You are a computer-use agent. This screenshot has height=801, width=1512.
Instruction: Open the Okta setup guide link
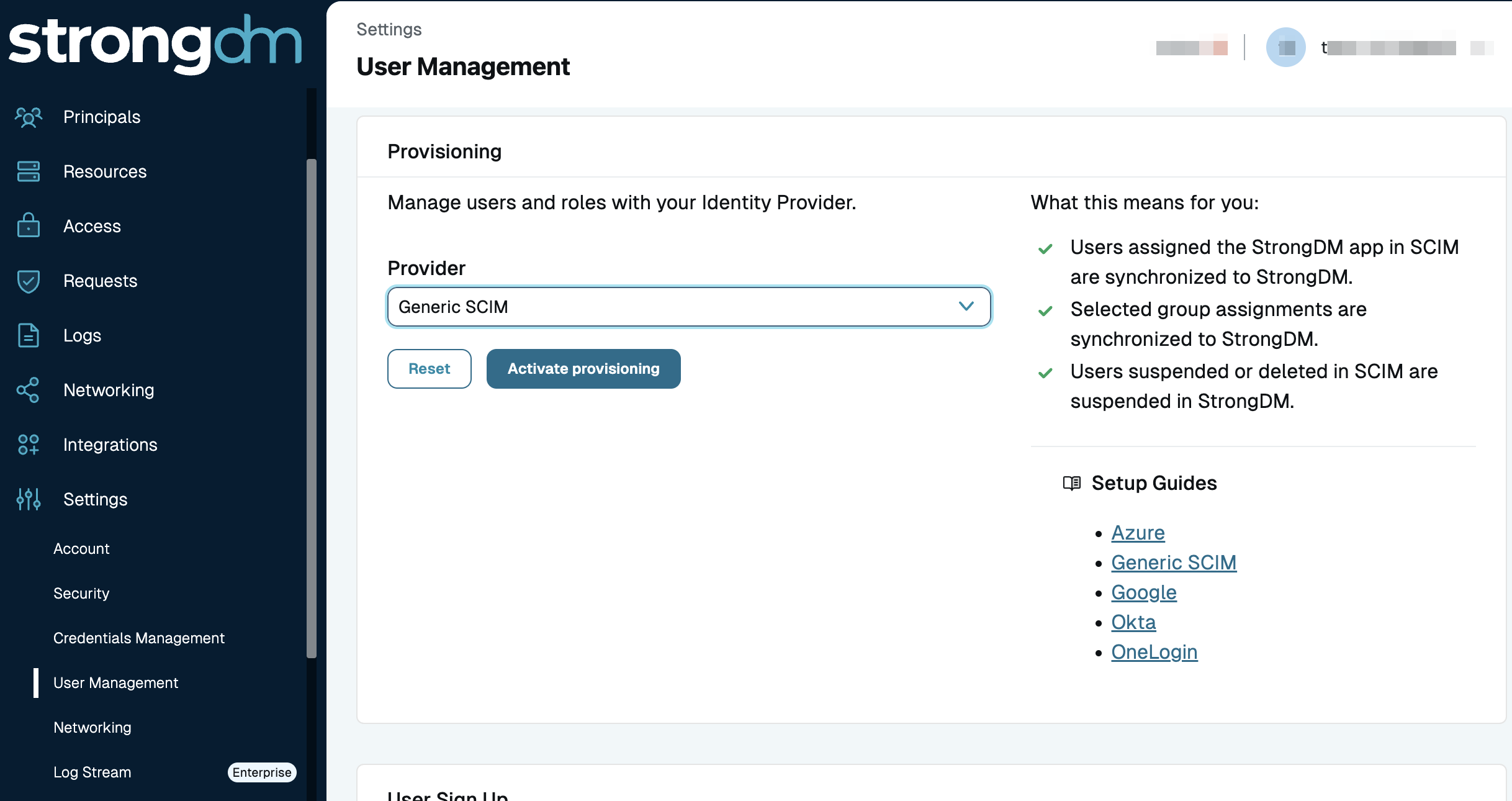(x=1133, y=622)
